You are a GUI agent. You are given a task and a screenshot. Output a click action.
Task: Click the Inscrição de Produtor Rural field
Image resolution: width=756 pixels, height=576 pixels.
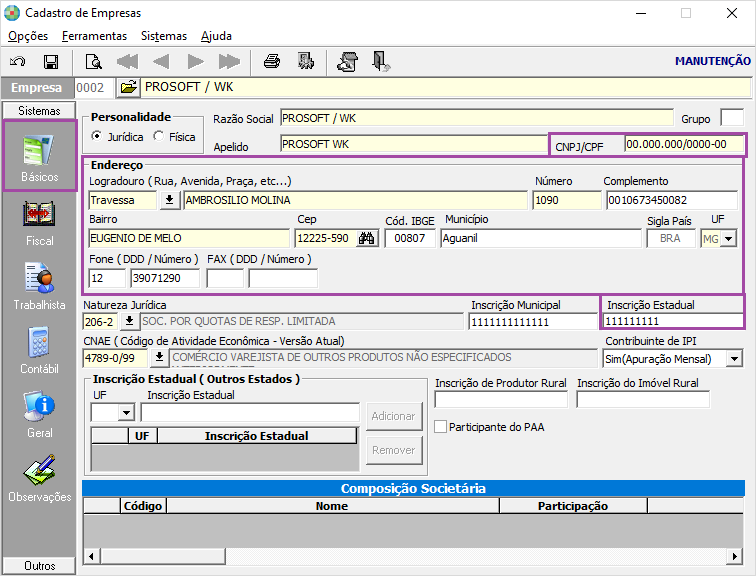[501, 399]
